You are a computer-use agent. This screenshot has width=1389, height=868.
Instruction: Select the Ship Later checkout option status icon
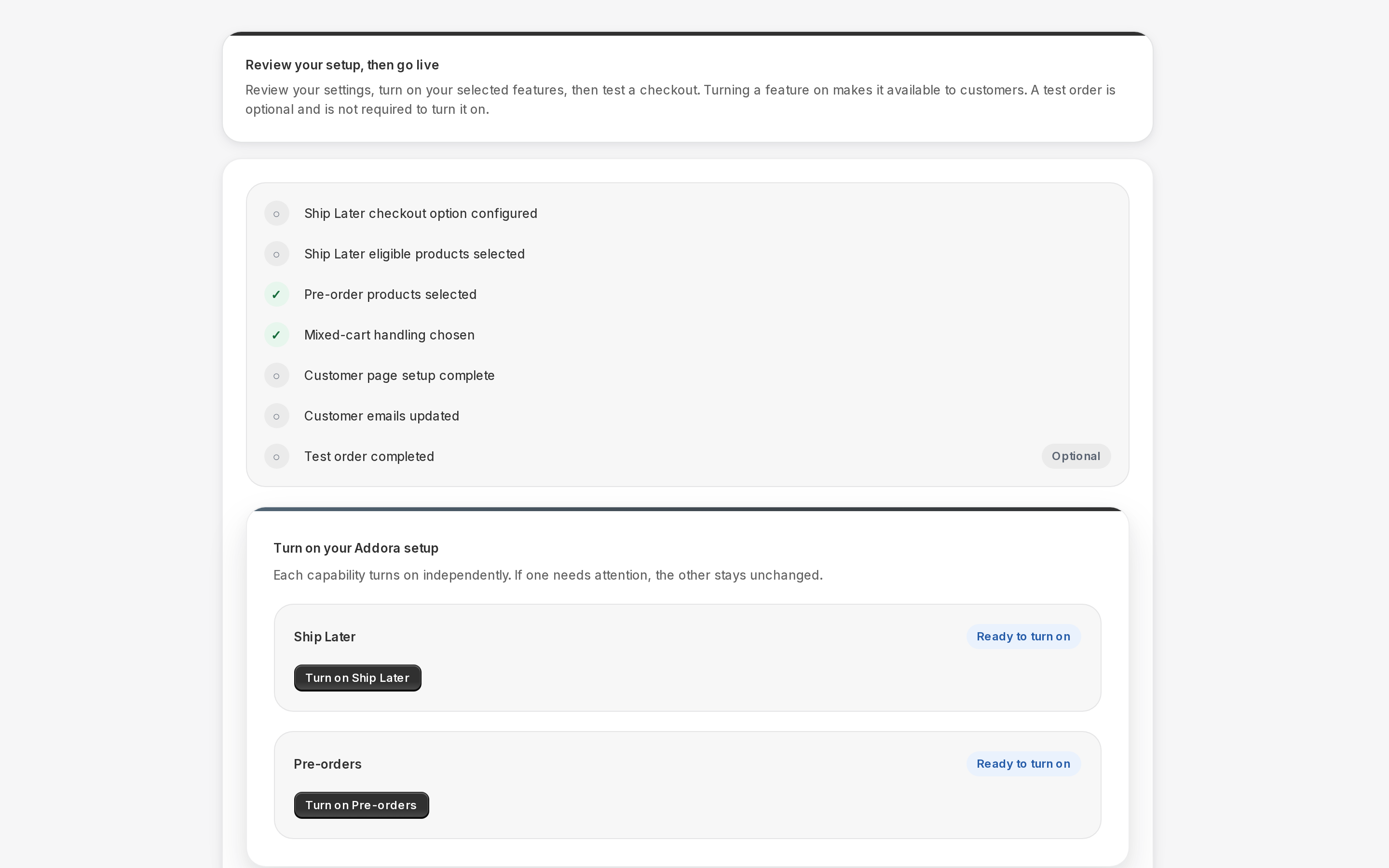(277, 214)
